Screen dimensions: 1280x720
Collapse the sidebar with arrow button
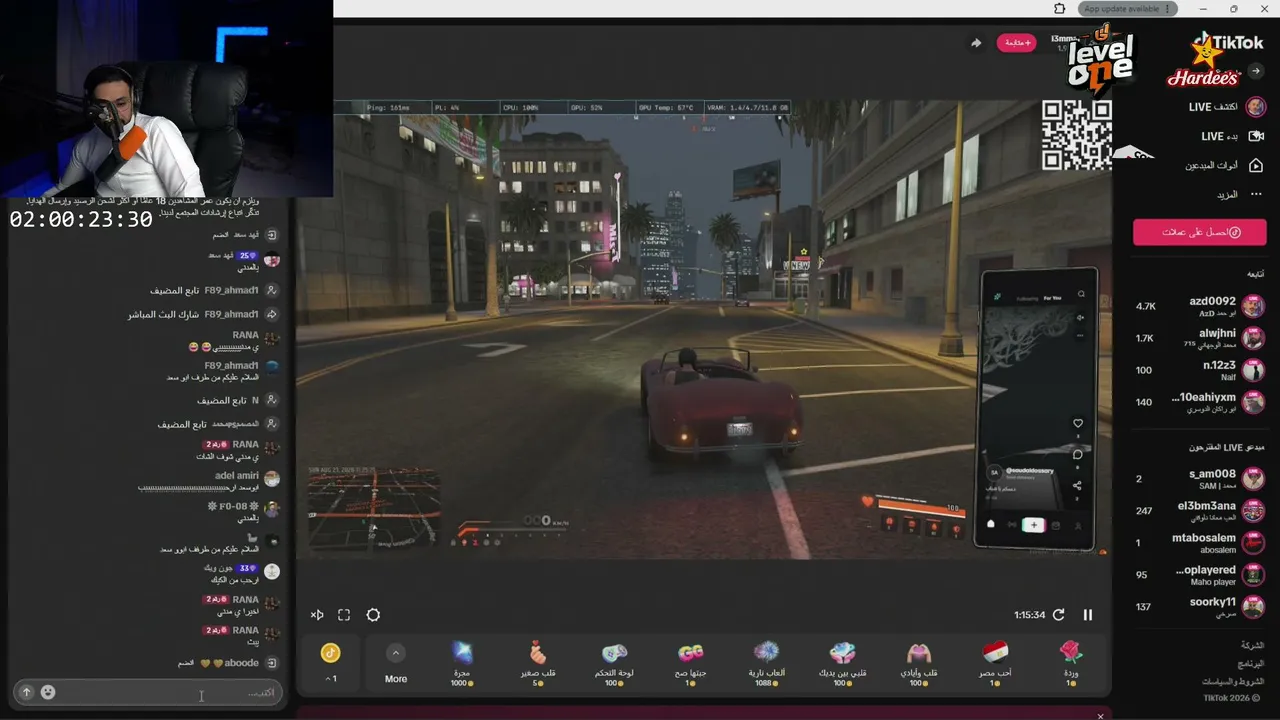[x=1256, y=71]
